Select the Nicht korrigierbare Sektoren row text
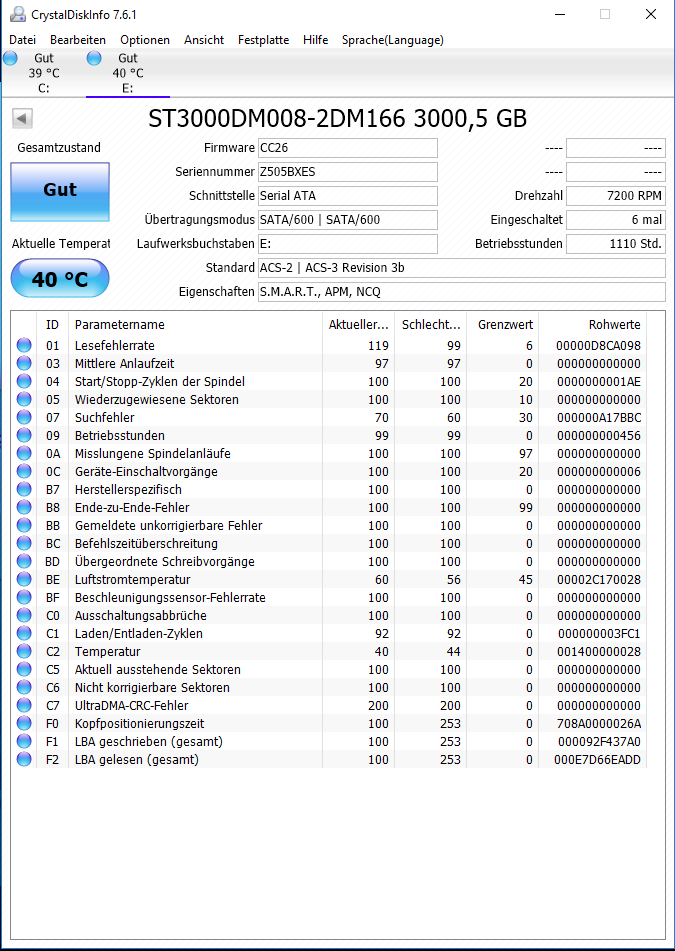675x951 pixels. 152,688
